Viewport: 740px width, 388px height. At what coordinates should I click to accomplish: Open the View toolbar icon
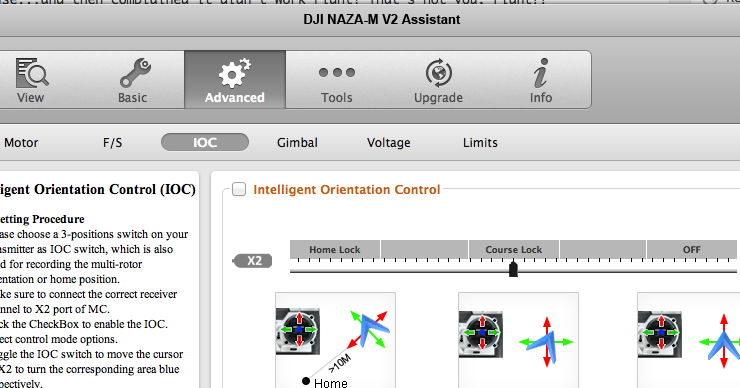click(32, 73)
